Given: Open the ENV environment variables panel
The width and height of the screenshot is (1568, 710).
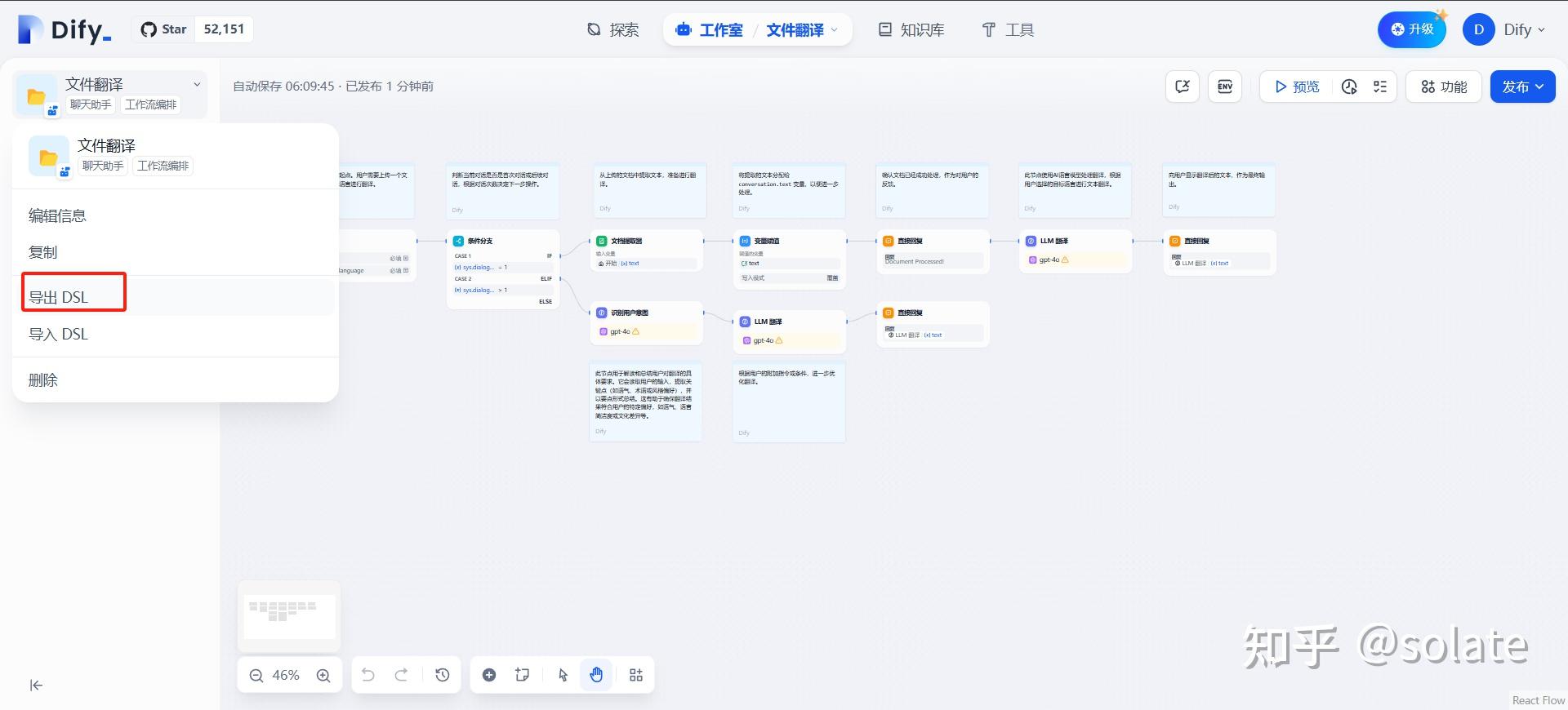Looking at the screenshot, I should tap(1225, 87).
